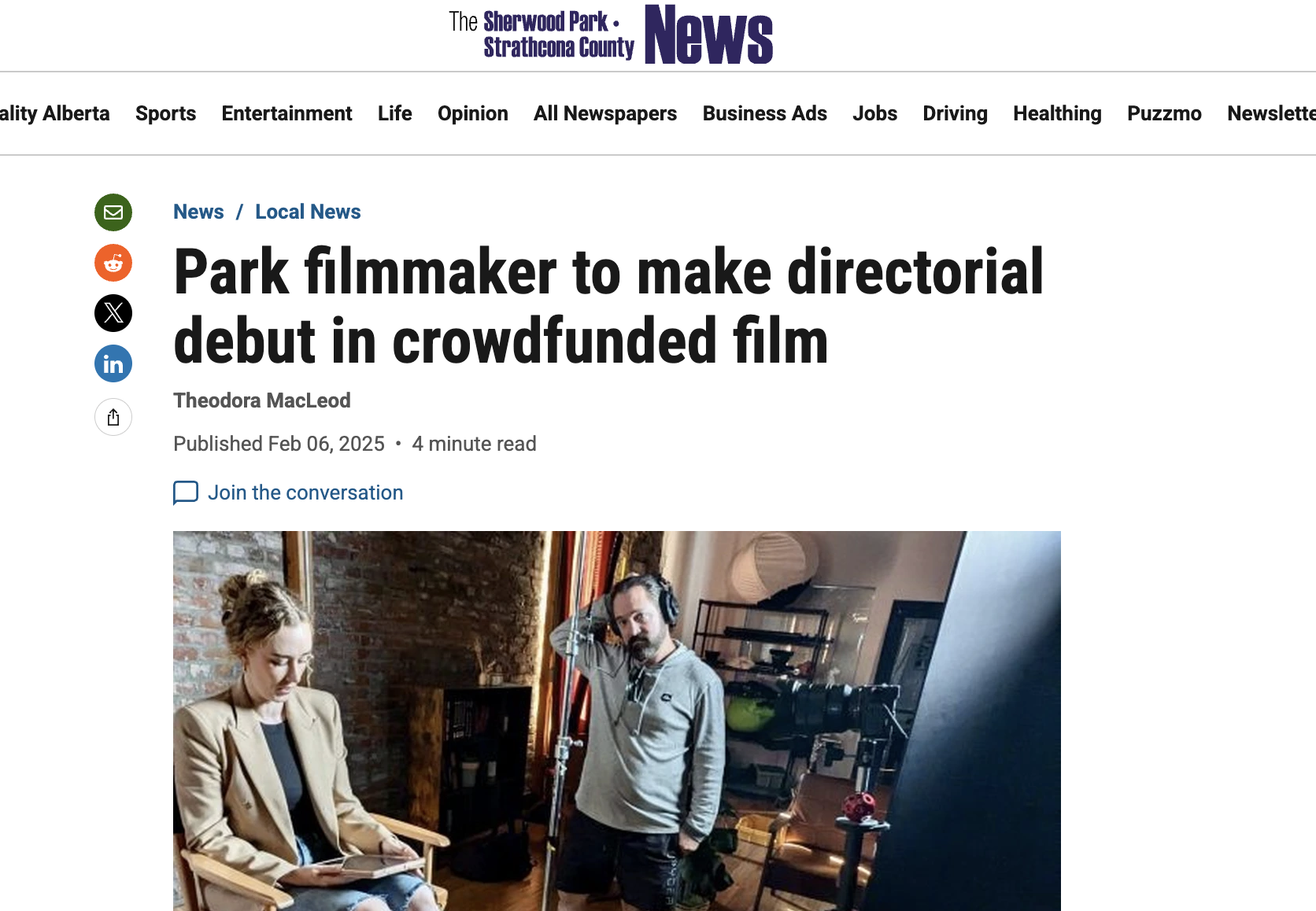Open the Entertainment section
Screen dimensions: 1316x911
[286, 113]
